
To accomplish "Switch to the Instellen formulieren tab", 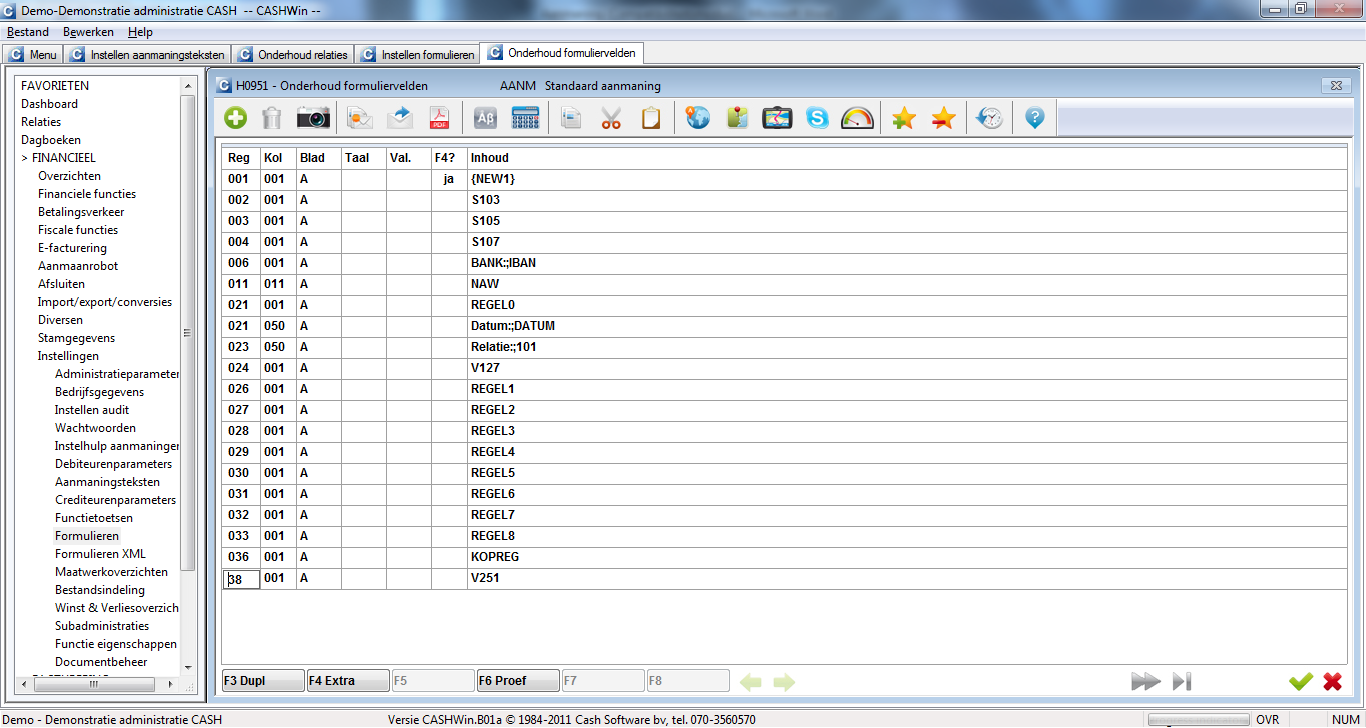I will click(x=418, y=54).
